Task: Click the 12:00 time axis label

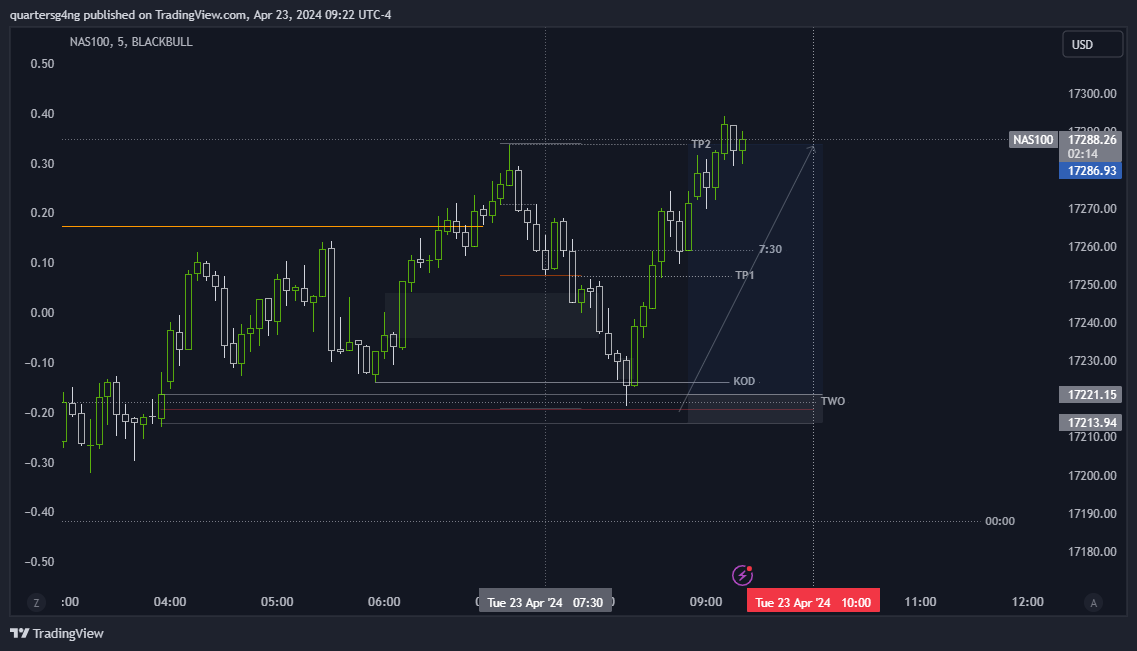Action: pyautogui.click(x=1028, y=602)
